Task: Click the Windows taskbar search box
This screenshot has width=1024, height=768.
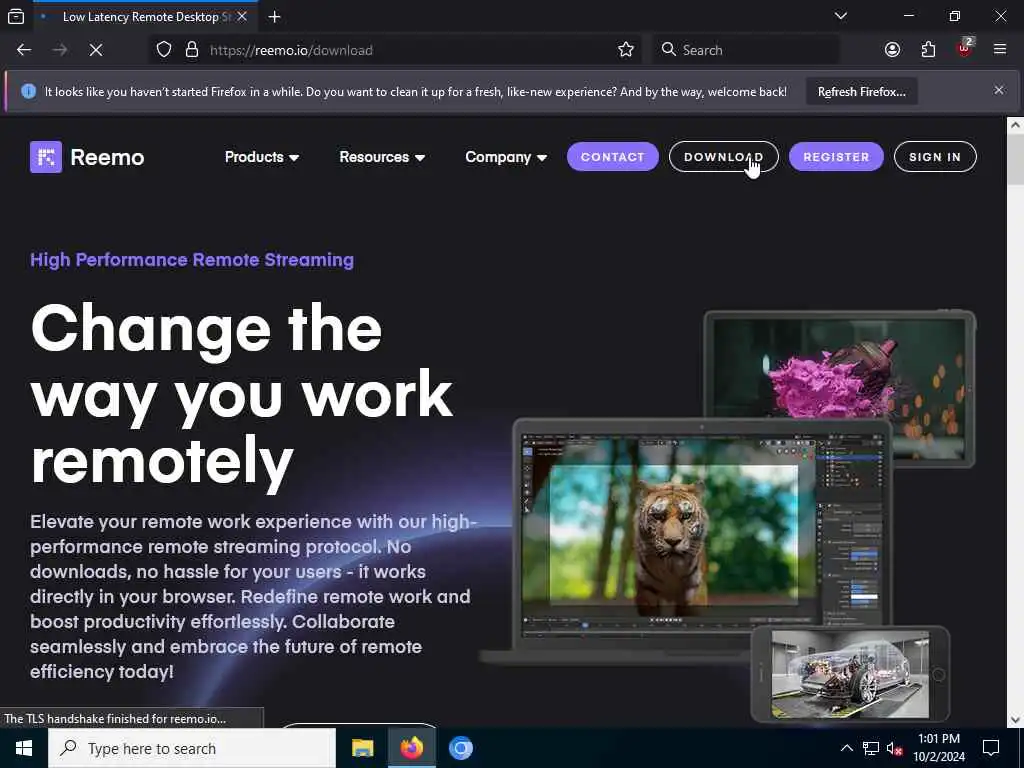Action: (192, 748)
